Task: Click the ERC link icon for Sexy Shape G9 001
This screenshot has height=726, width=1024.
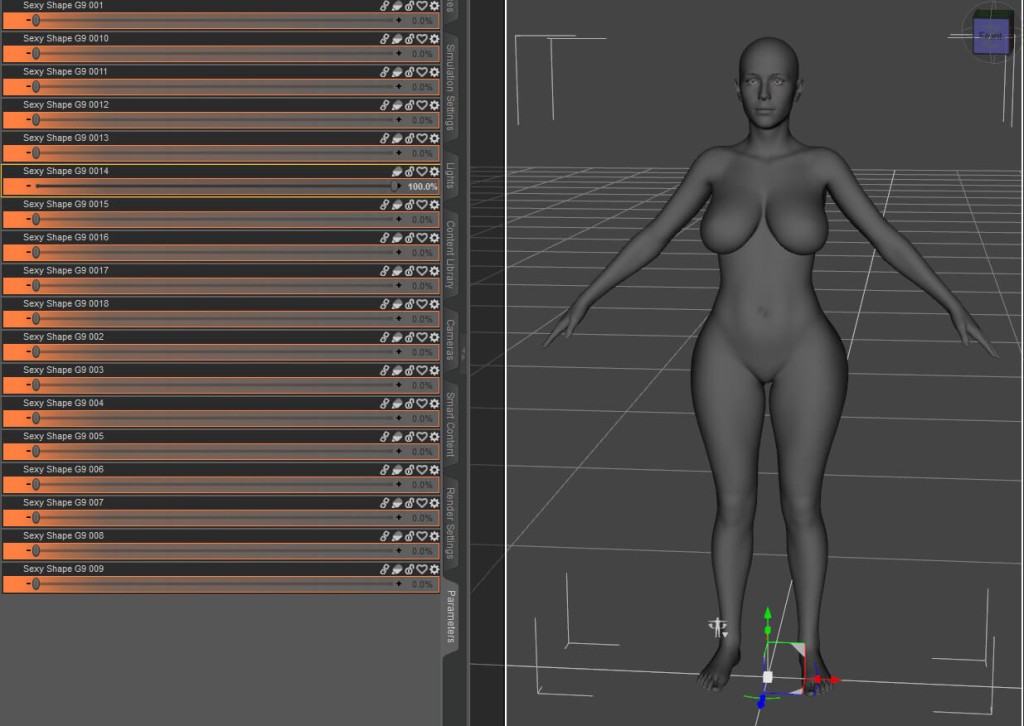Action: [x=385, y=6]
